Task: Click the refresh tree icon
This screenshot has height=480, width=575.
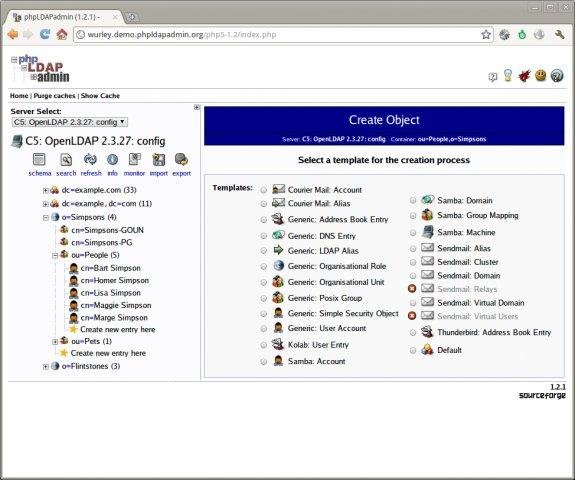Action: [90, 160]
